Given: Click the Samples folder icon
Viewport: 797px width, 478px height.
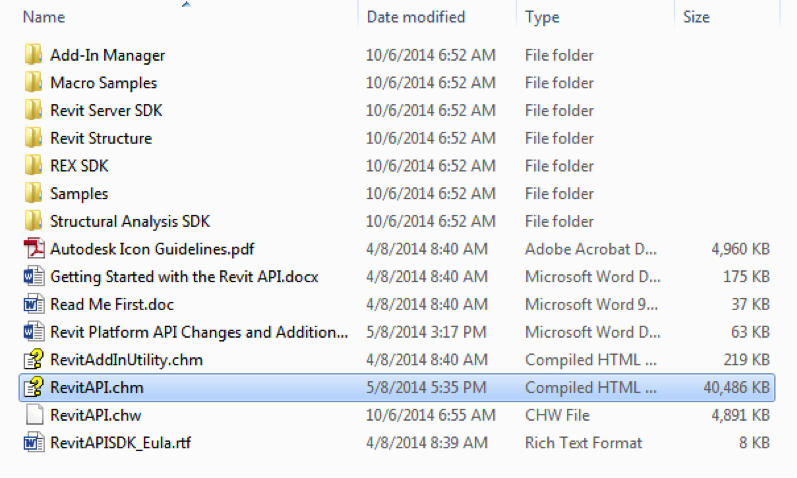Looking at the screenshot, I should point(34,193).
